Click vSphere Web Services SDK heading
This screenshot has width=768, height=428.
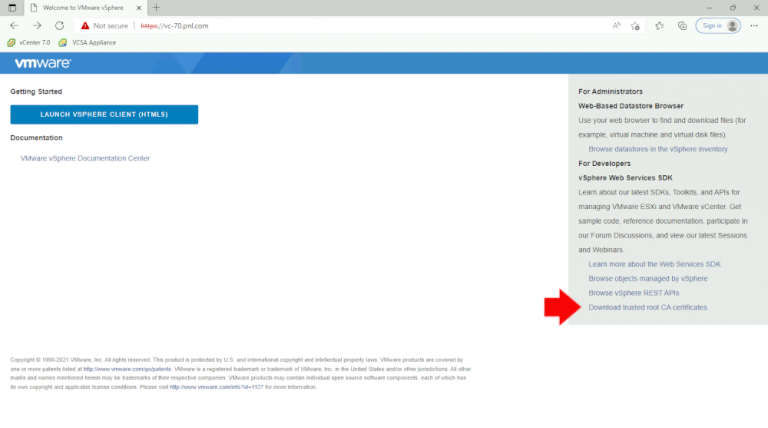(x=625, y=178)
